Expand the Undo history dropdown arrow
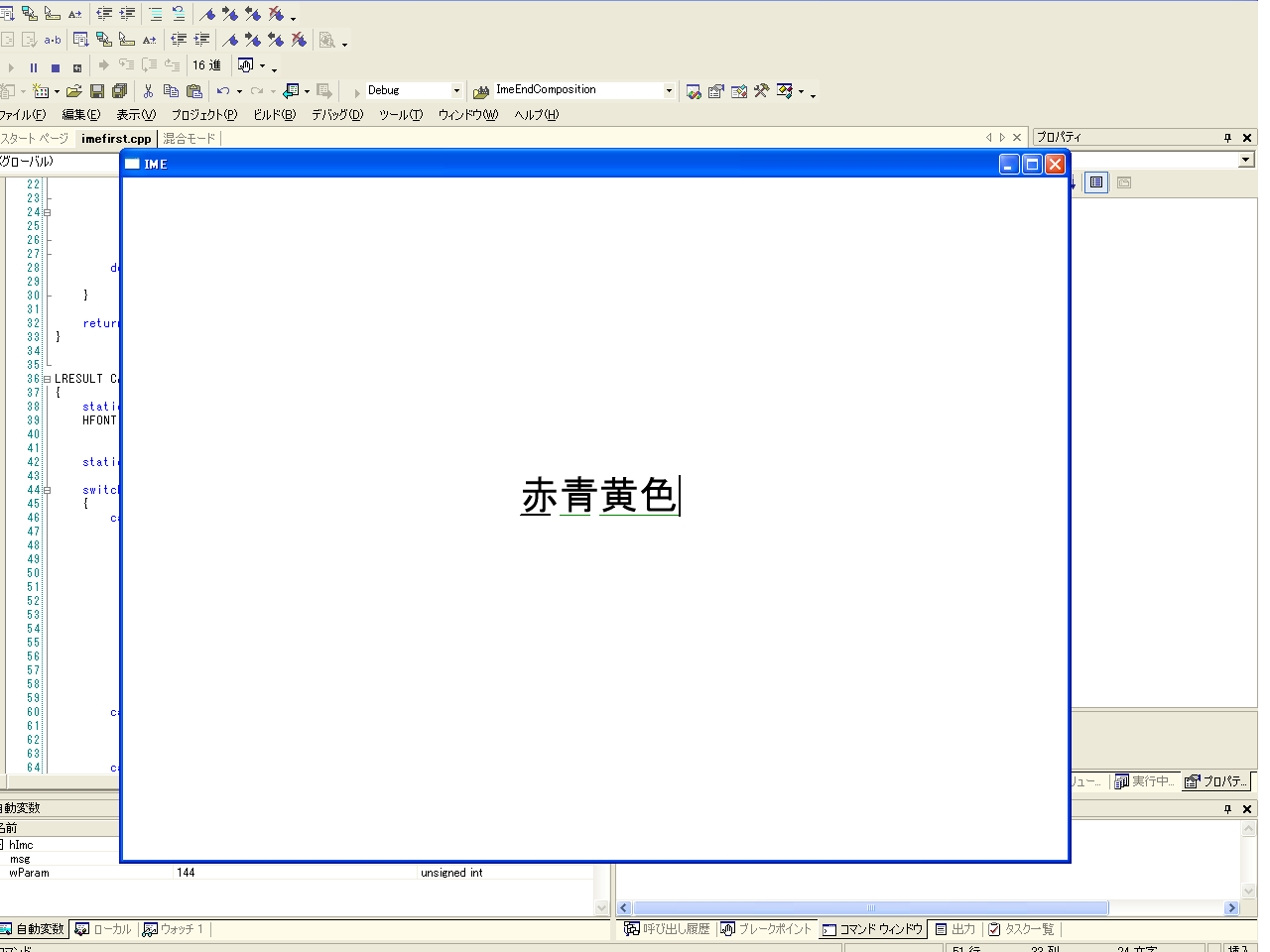1270x952 pixels. click(x=239, y=91)
